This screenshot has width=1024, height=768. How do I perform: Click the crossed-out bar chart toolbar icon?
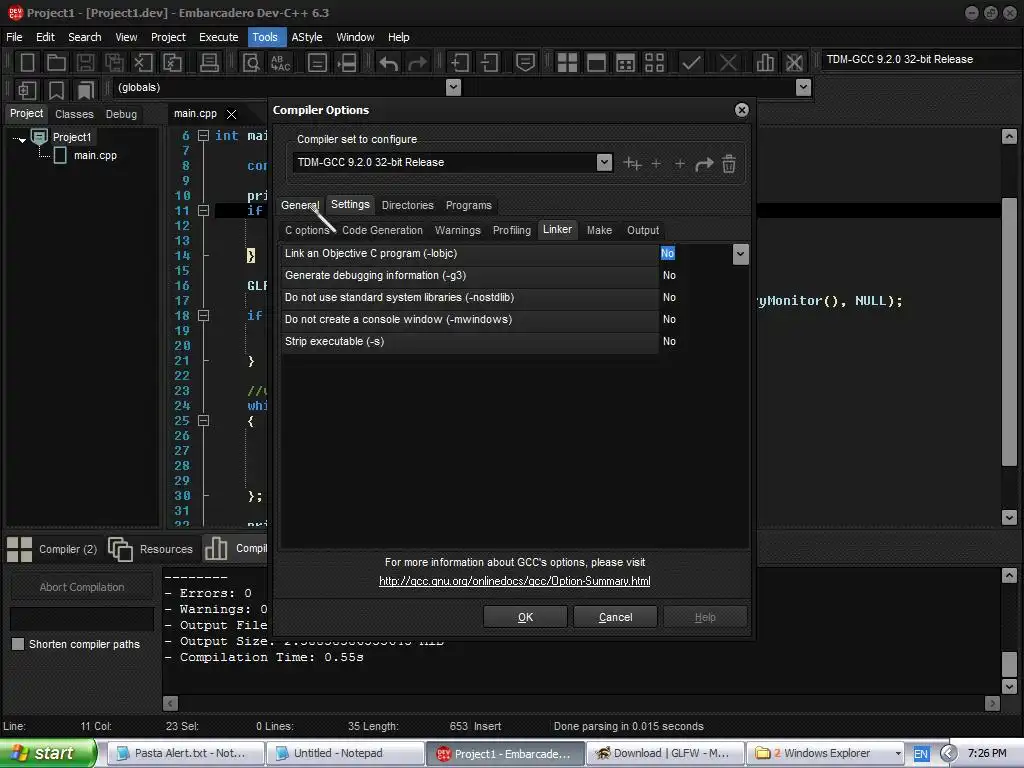pyautogui.click(x=794, y=63)
